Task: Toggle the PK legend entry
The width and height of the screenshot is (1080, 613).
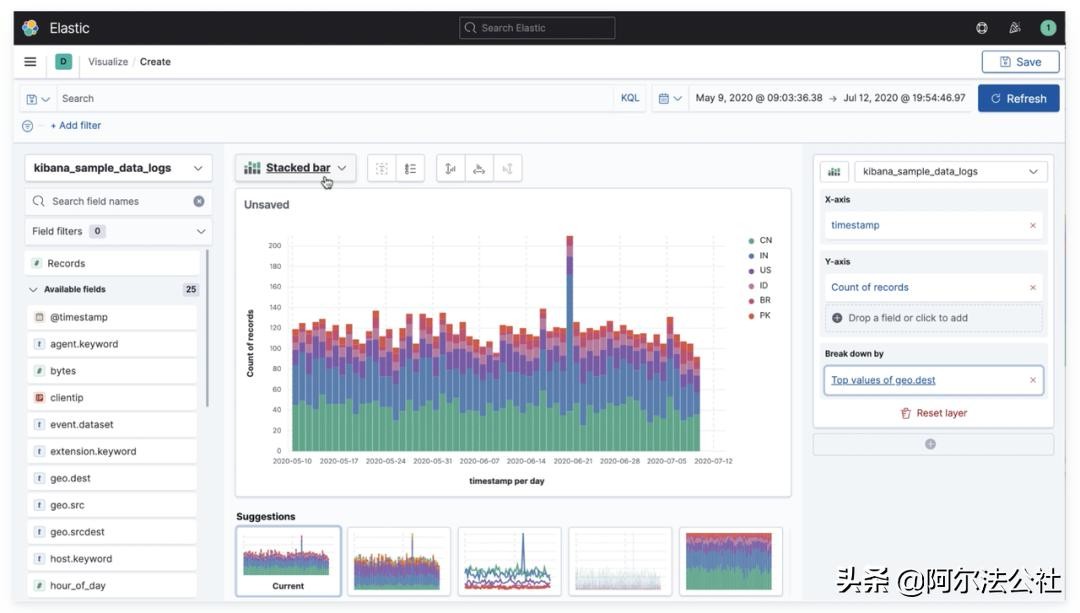Action: pyautogui.click(x=760, y=316)
